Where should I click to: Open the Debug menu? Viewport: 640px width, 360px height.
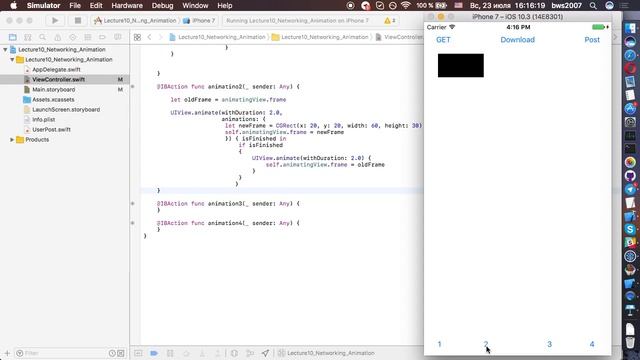[162, 6]
